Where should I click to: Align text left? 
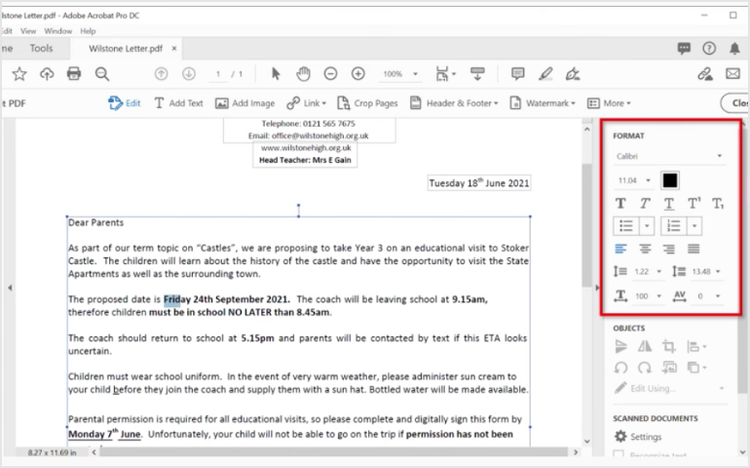[620, 249]
